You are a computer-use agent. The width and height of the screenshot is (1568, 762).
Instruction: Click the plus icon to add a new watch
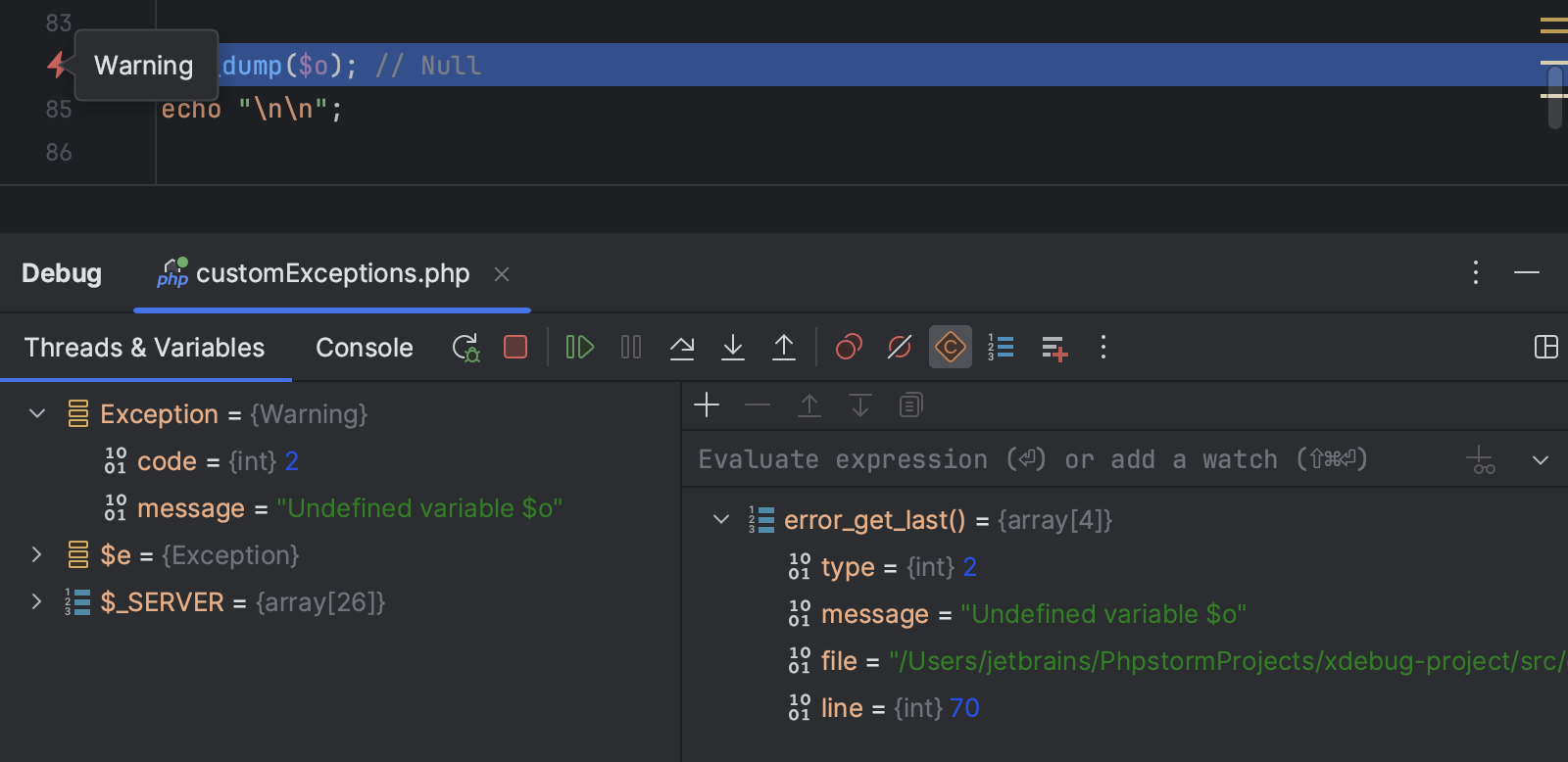707,405
